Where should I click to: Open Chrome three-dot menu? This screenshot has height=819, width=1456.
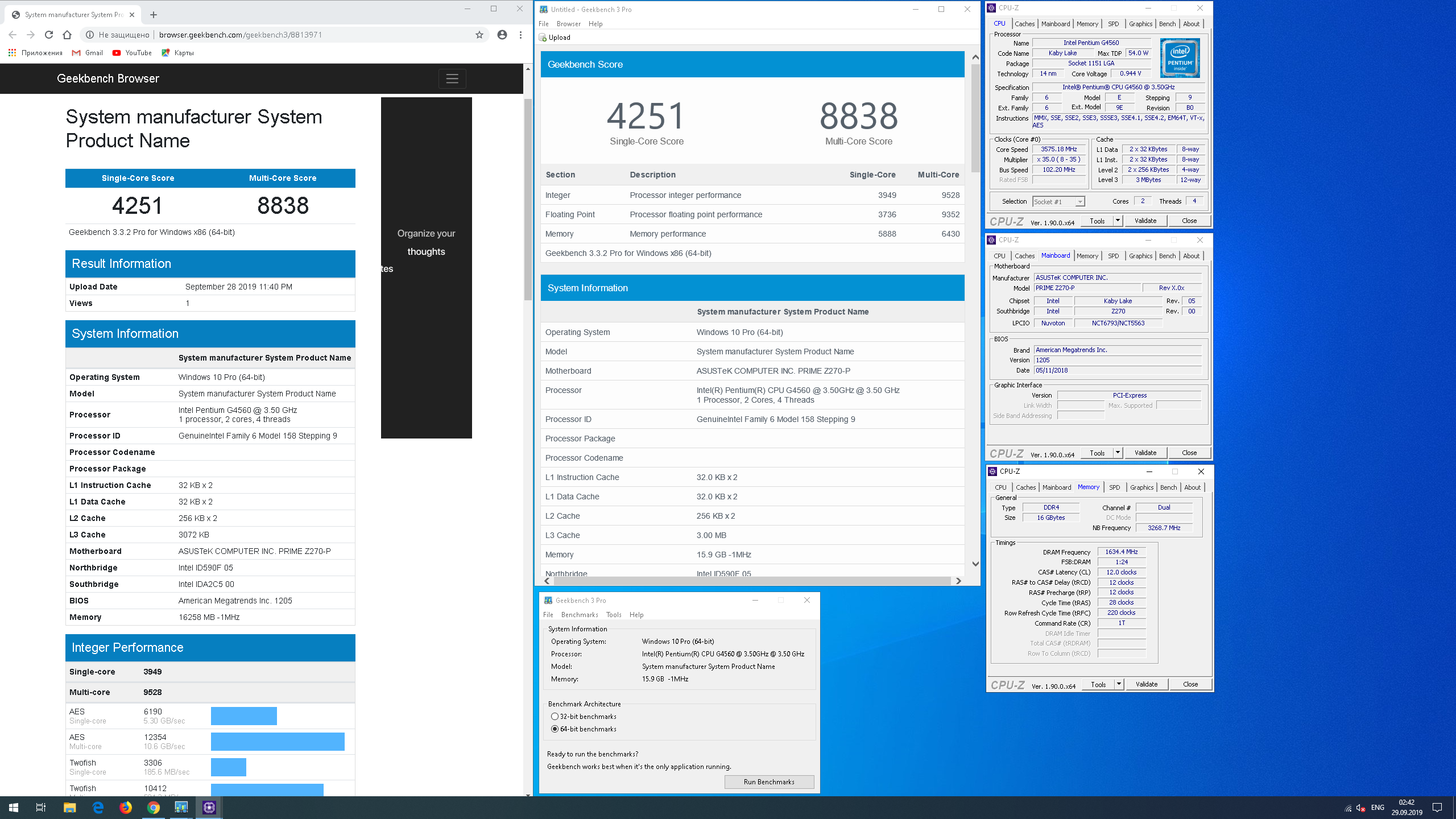click(520, 35)
